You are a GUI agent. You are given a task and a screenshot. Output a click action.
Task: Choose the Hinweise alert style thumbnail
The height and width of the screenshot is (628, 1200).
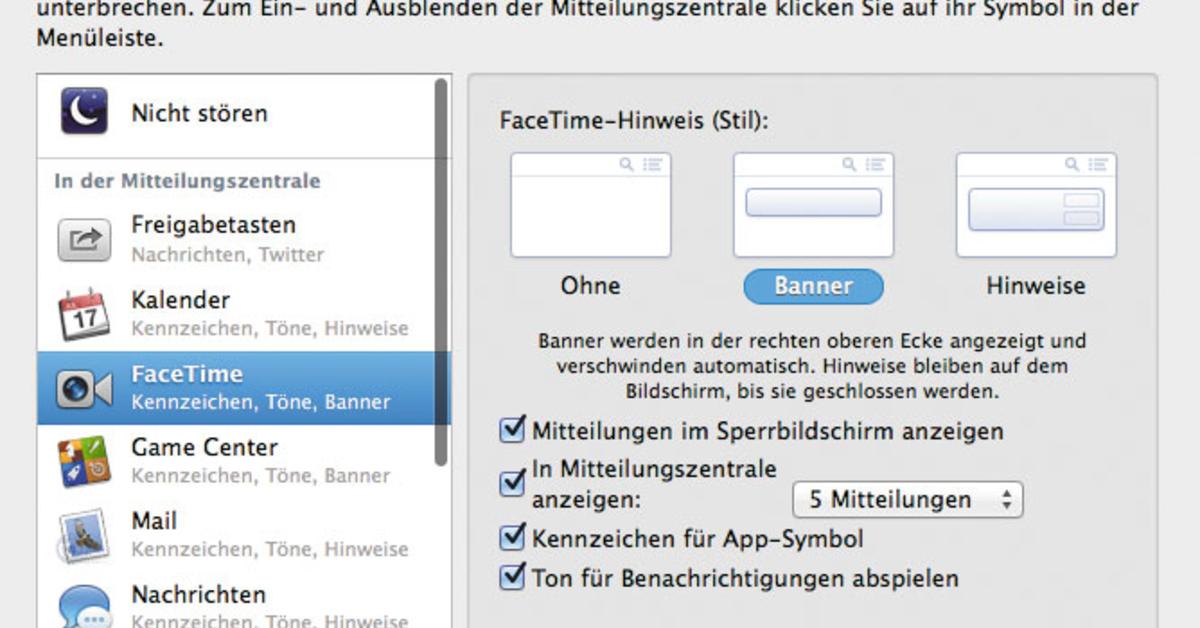click(1036, 205)
